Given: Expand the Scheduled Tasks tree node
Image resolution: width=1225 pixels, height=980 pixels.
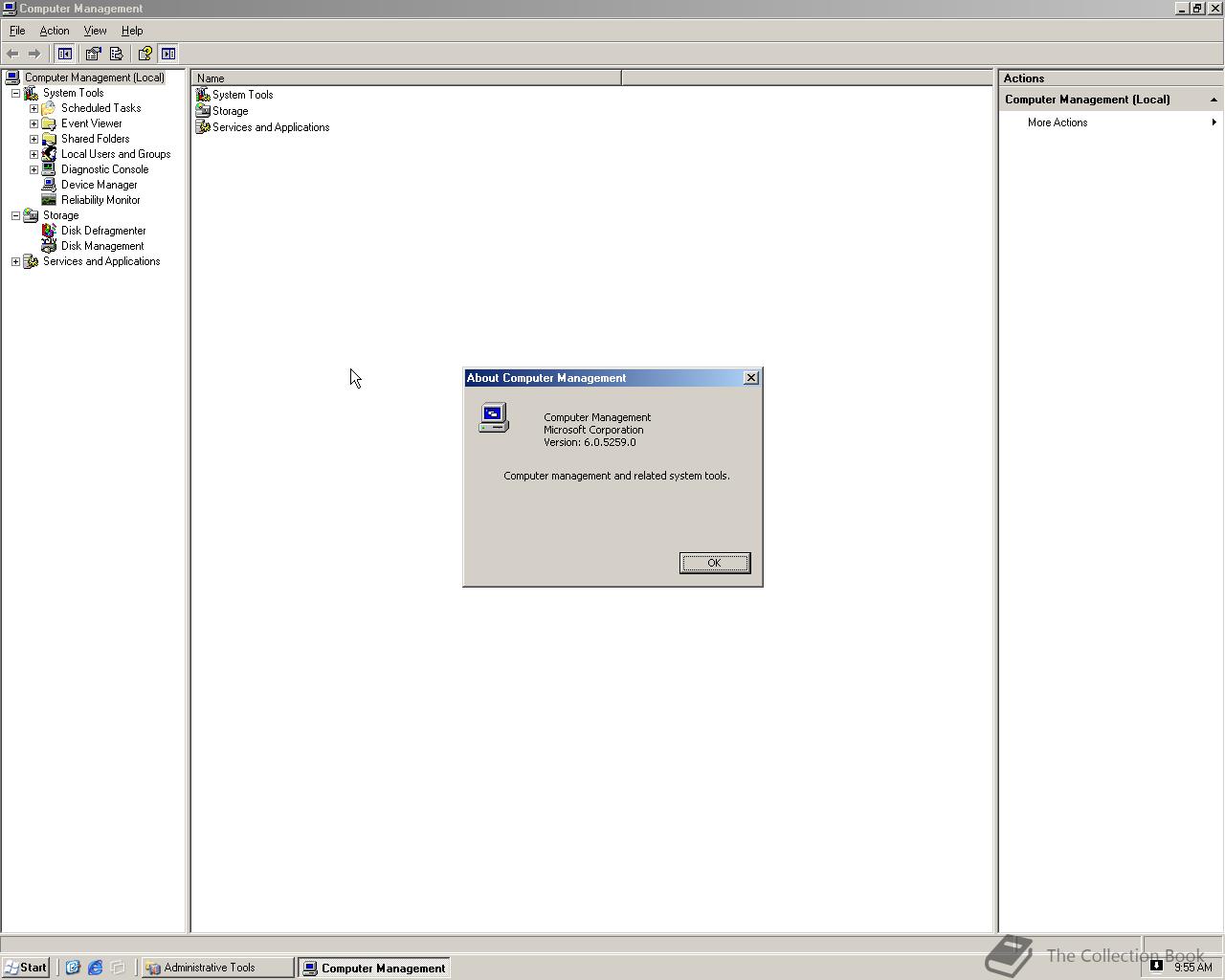Looking at the screenshot, I should point(33,108).
